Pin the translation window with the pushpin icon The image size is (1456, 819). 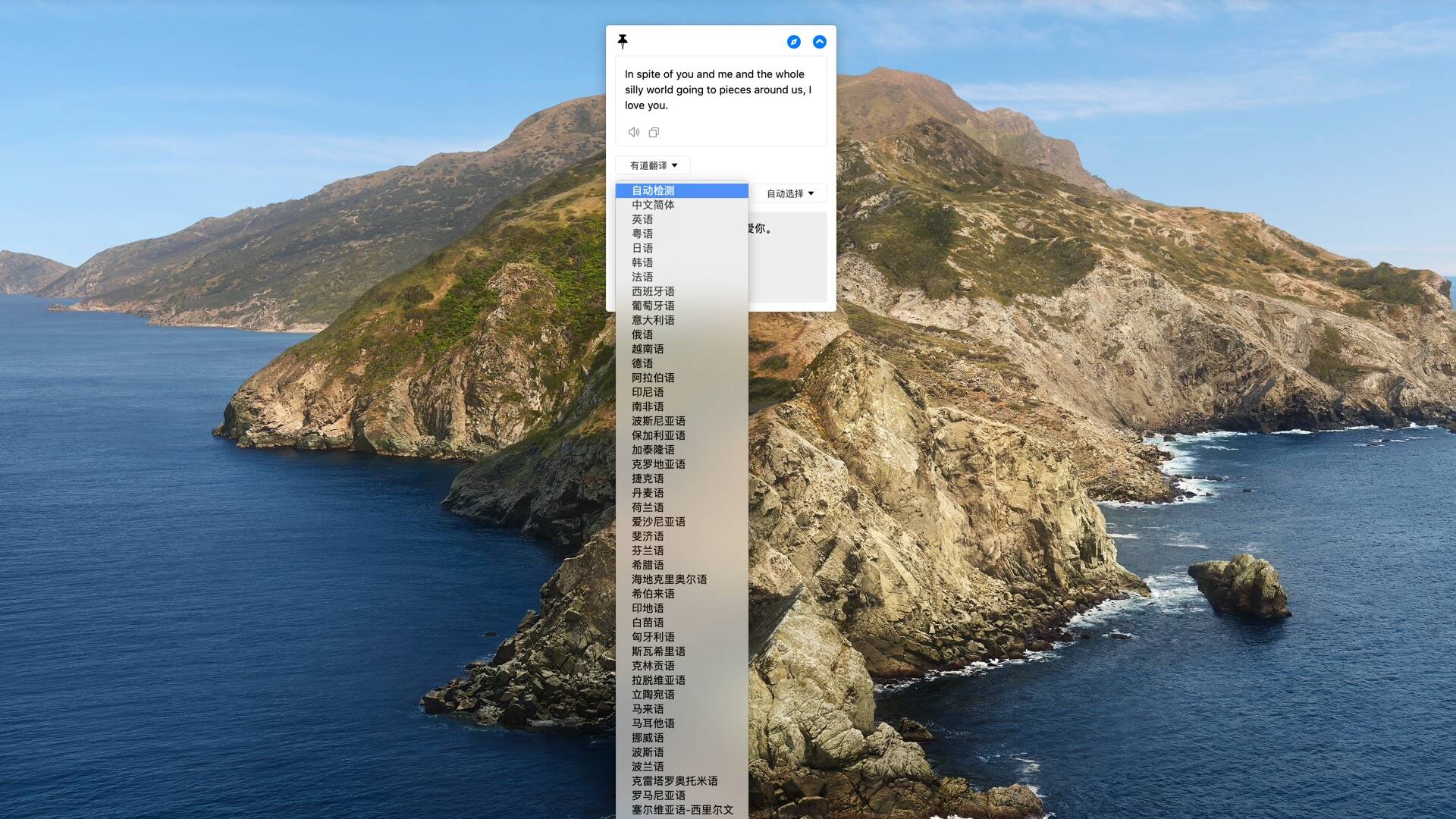tap(623, 41)
